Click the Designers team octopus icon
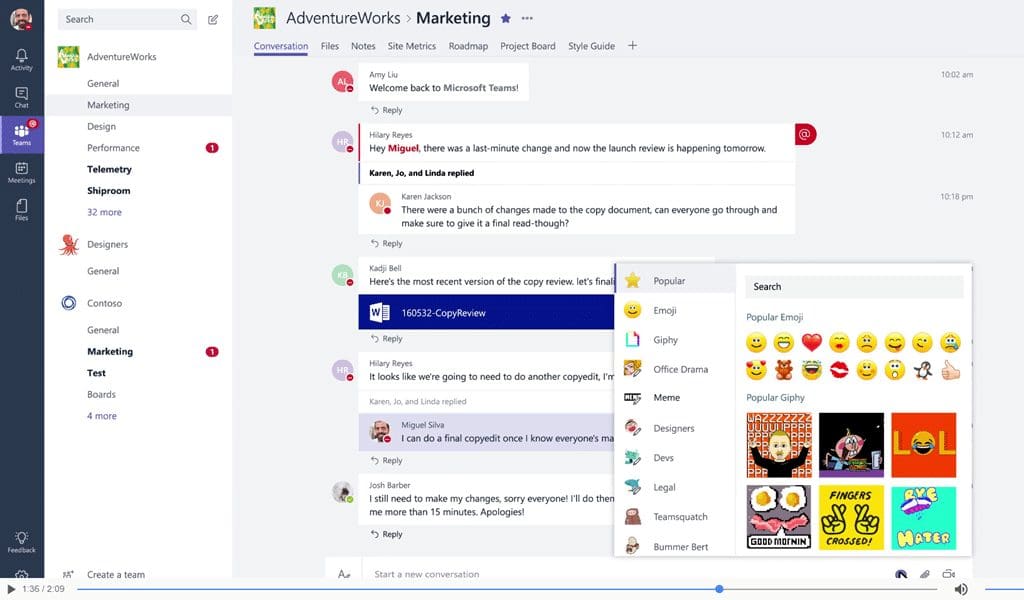This screenshot has width=1024, height=600. point(69,244)
